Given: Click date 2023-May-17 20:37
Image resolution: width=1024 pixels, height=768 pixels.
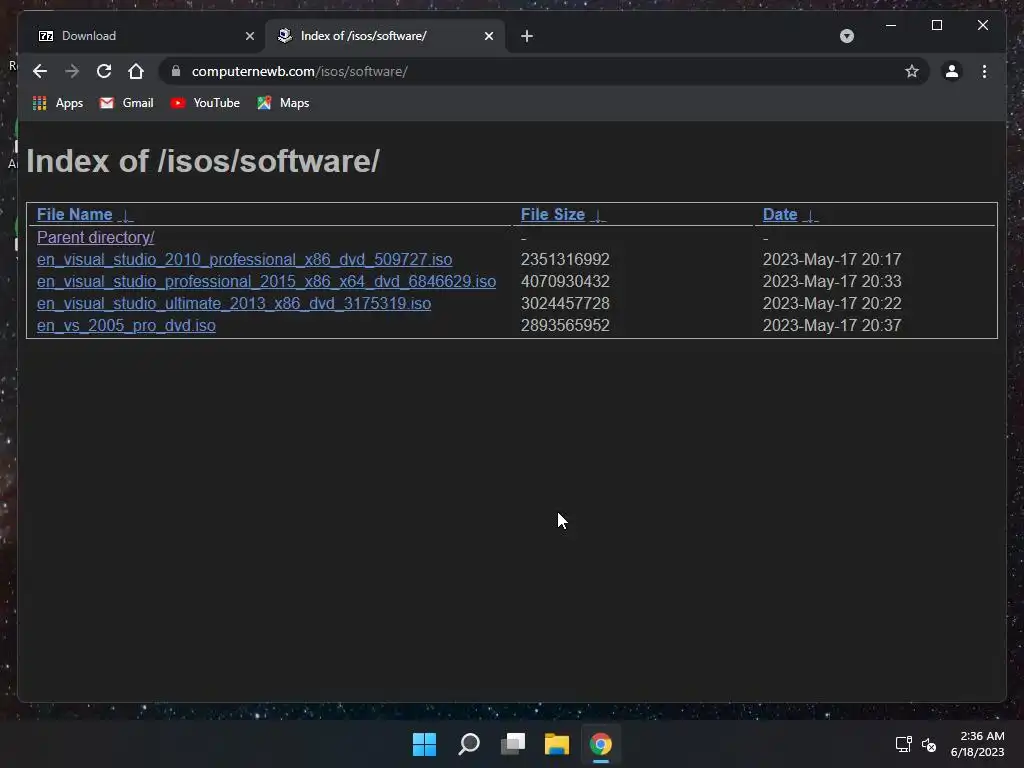Looking at the screenshot, I should pos(832,325).
